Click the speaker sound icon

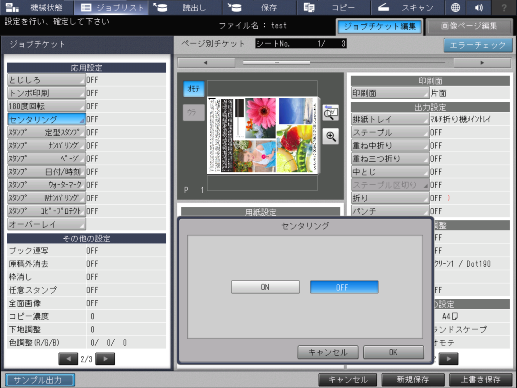click(x=479, y=7)
